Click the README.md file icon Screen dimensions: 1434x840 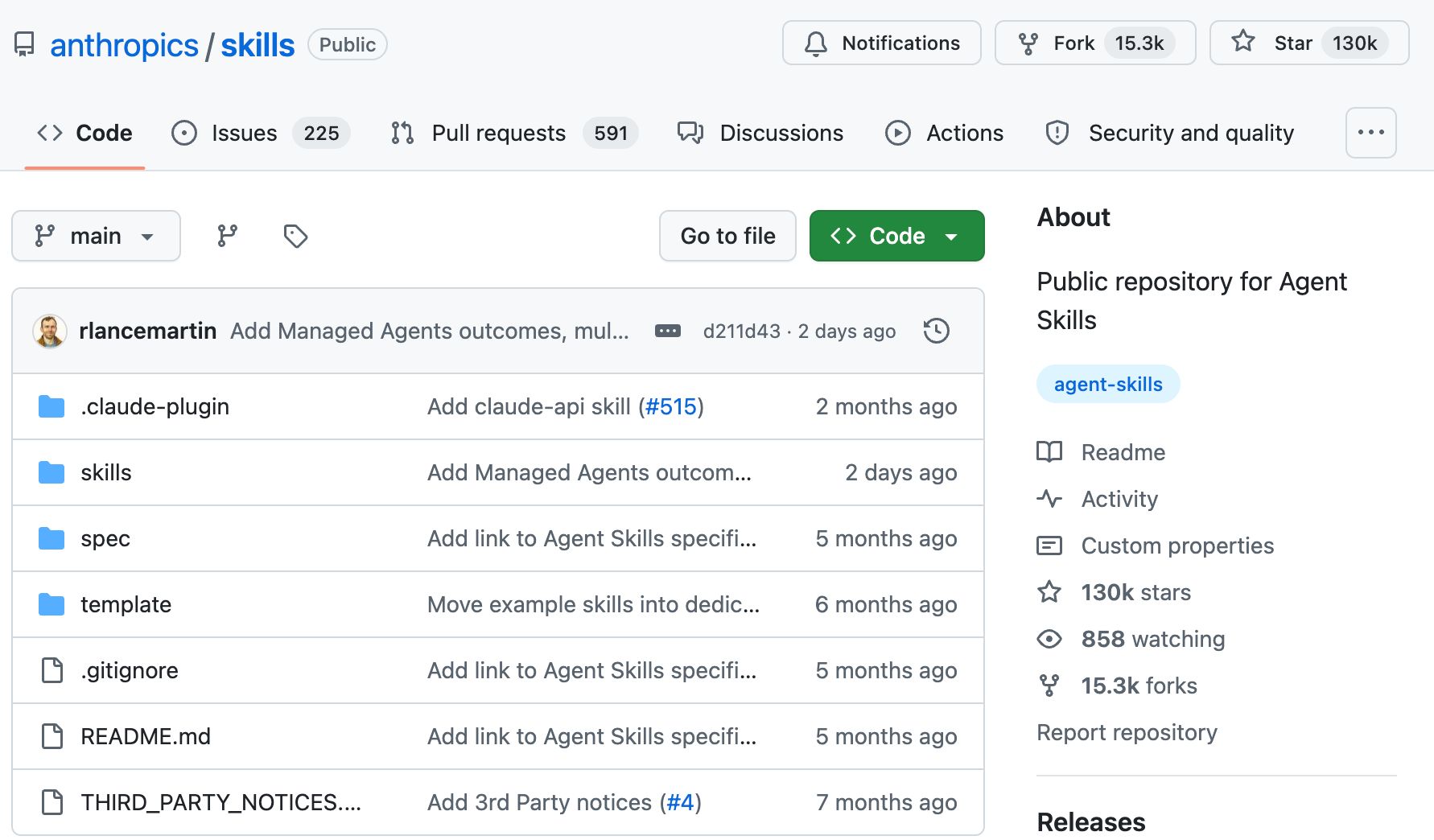coord(52,736)
